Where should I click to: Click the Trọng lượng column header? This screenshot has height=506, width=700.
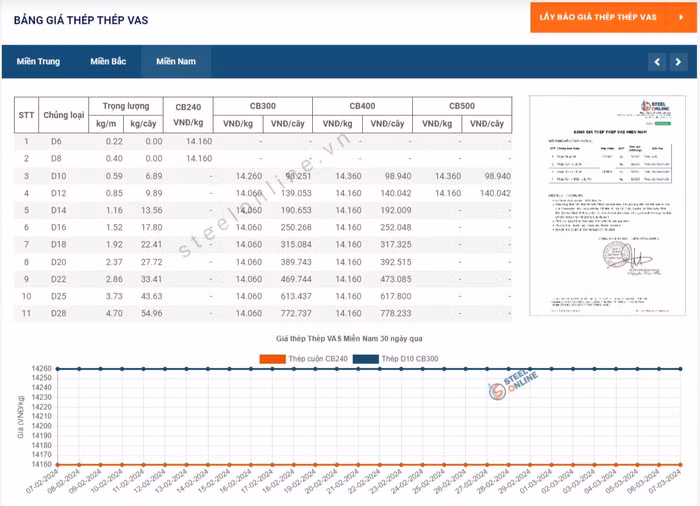click(x=126, y=105)
